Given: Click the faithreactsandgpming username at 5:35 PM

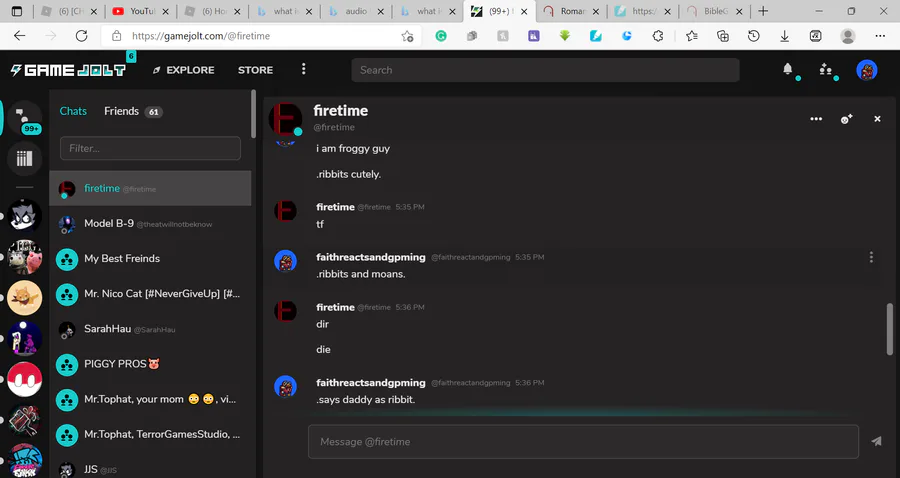Looking at the screenshot, I should [371, 257].
